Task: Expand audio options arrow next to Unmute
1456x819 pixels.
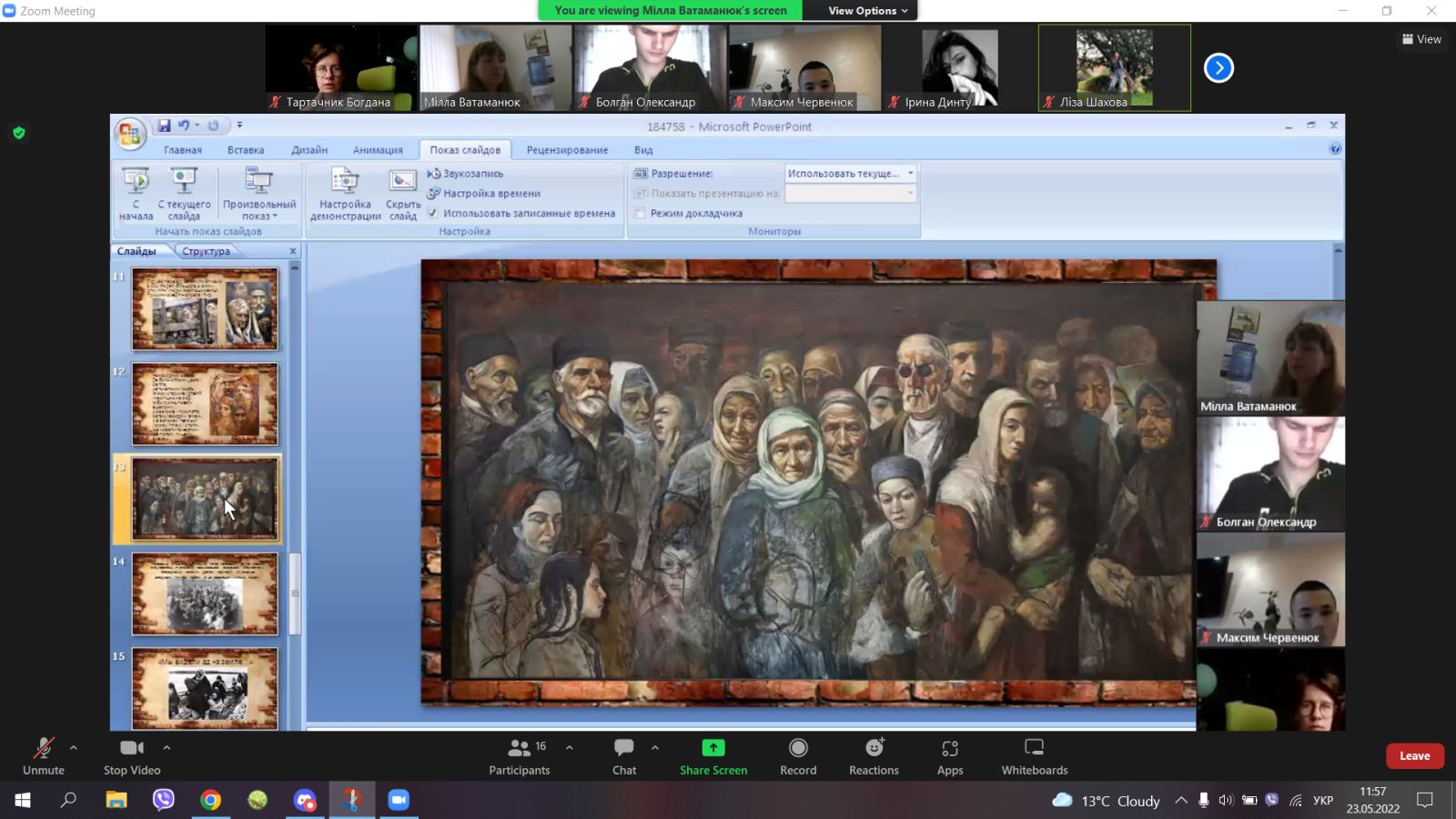Action: click(x=74, y=747)
